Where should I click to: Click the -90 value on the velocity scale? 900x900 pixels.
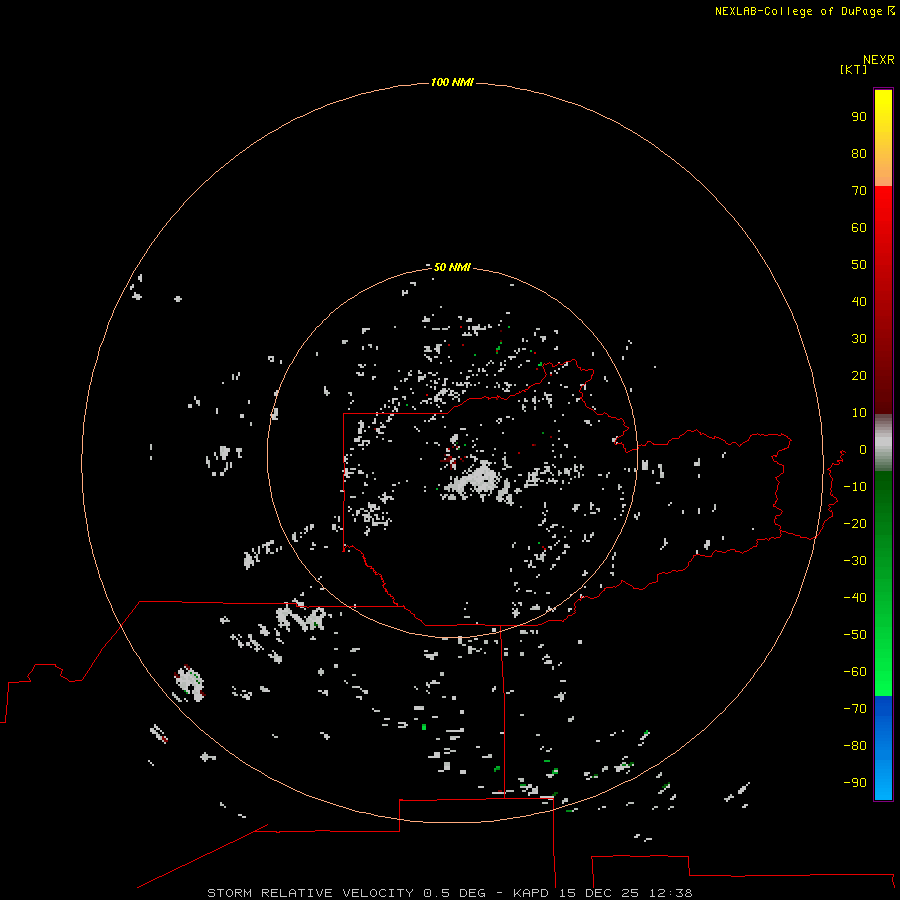(855, 782)
